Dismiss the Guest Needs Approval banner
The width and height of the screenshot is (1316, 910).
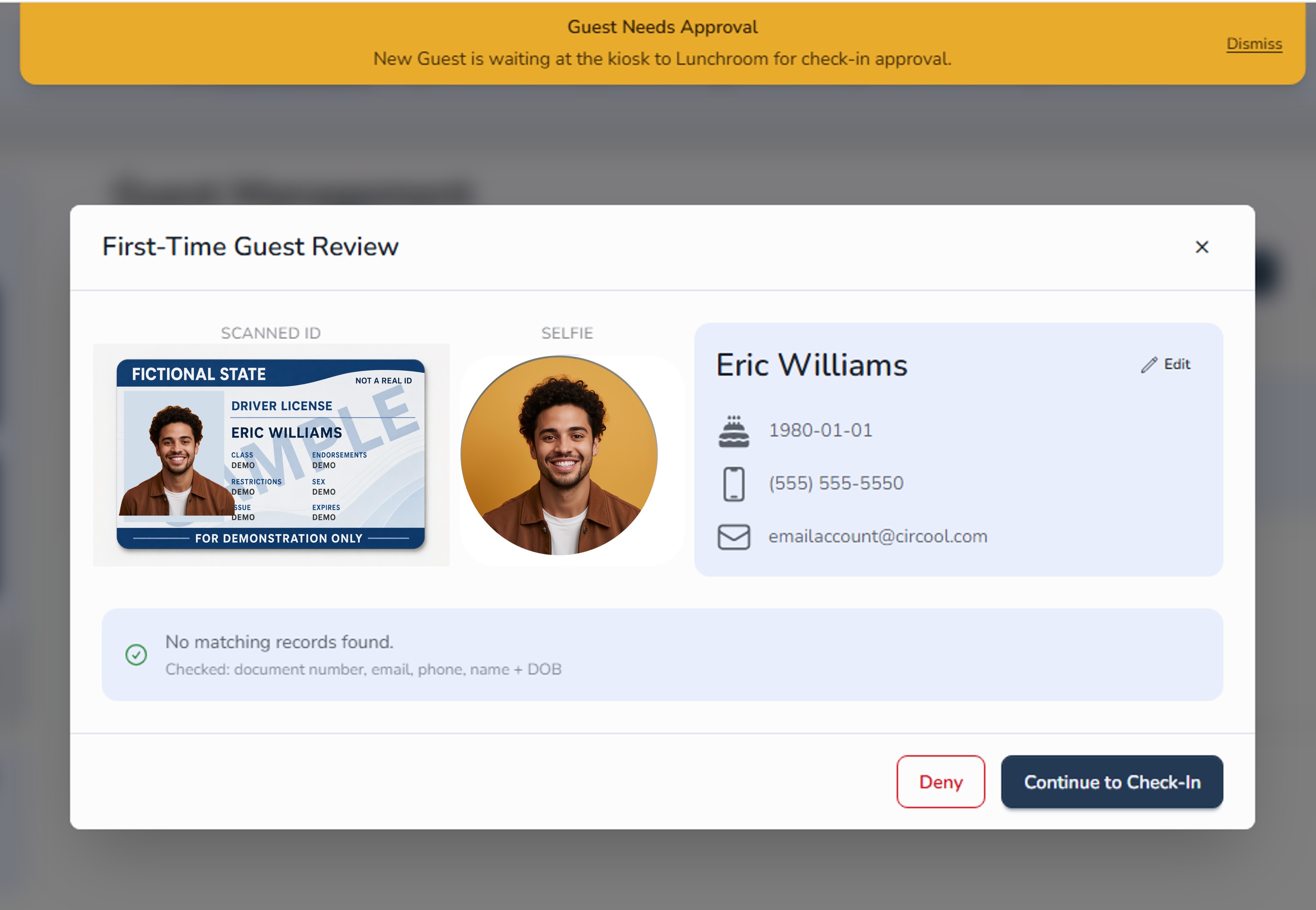pyautogui.click(x=1254, y=44)
